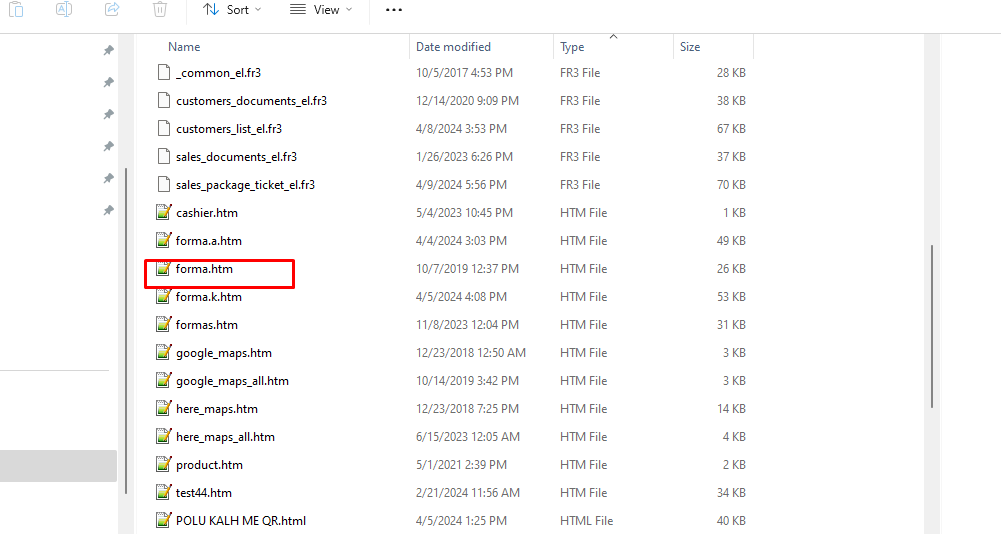Sort by Date modified column header
Viewport: 1001px width, 543px height.
click(x=453, y=47)
